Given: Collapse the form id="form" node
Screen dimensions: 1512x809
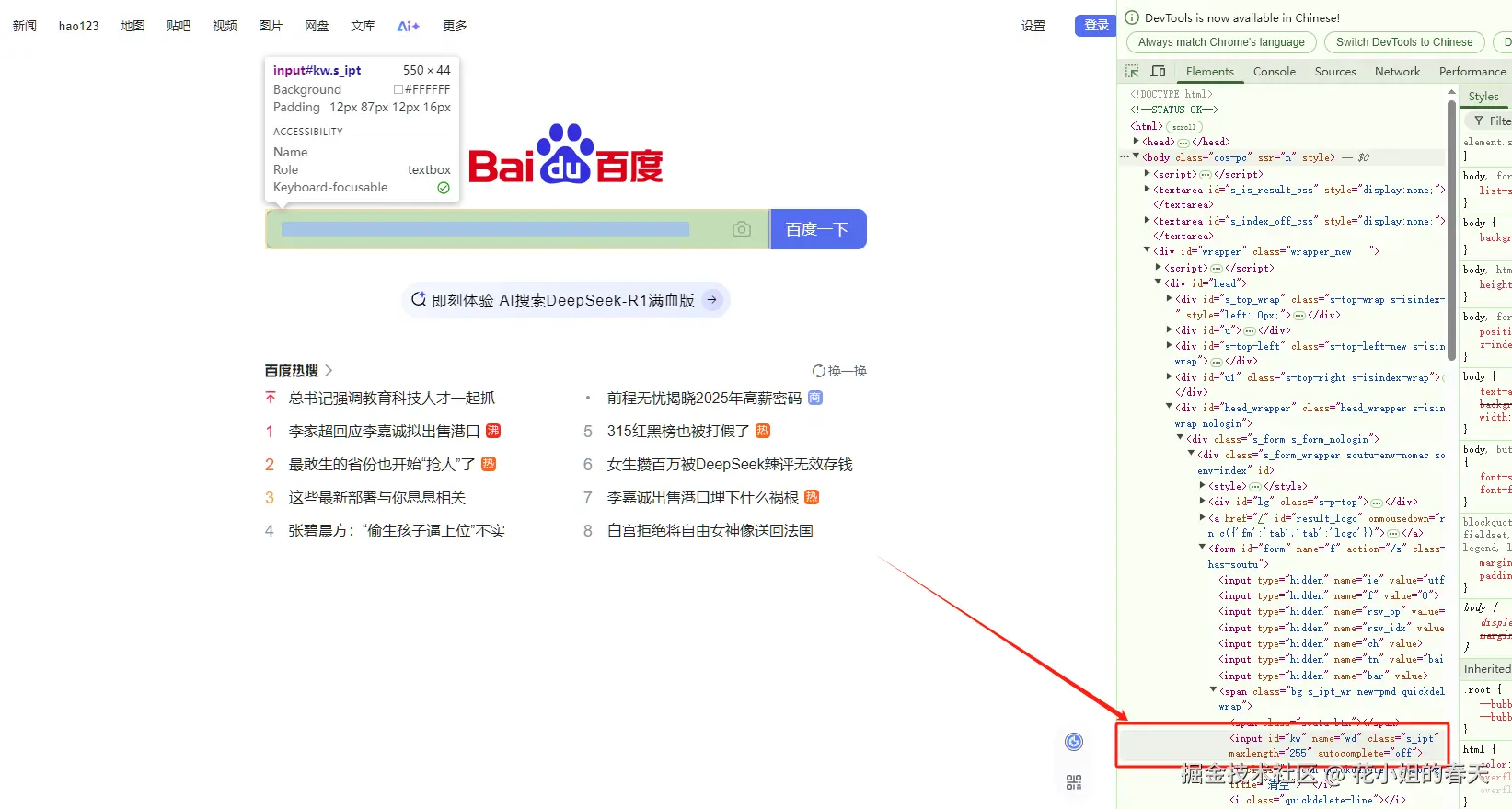Looking at the screenshot, I should pos(1202,548).
